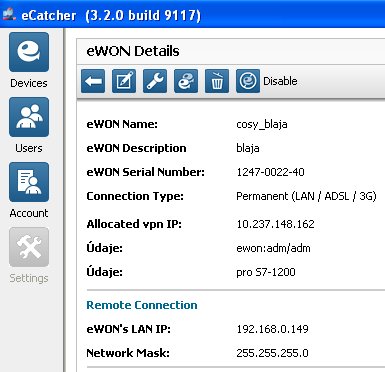
Task: Open the Users section icon
Action: click(29, 117)
